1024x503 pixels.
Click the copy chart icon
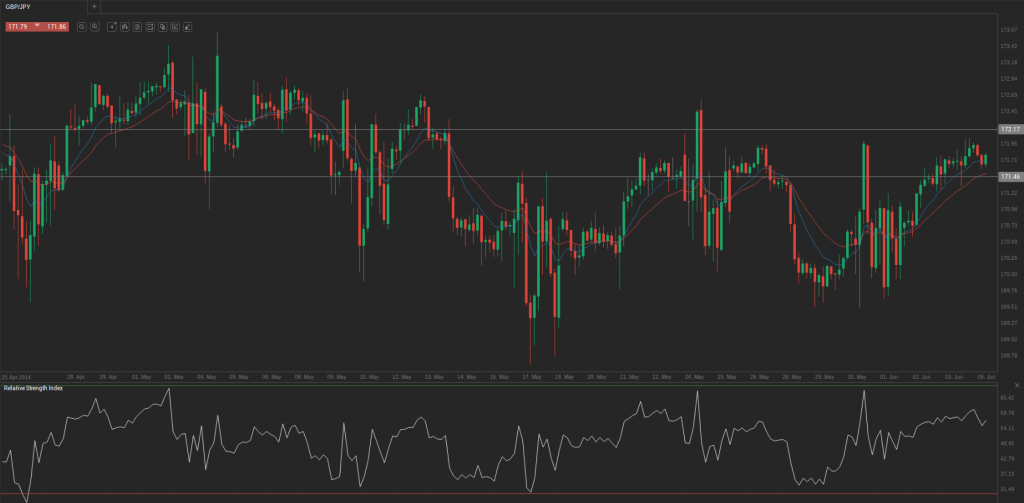pos(163,27)
